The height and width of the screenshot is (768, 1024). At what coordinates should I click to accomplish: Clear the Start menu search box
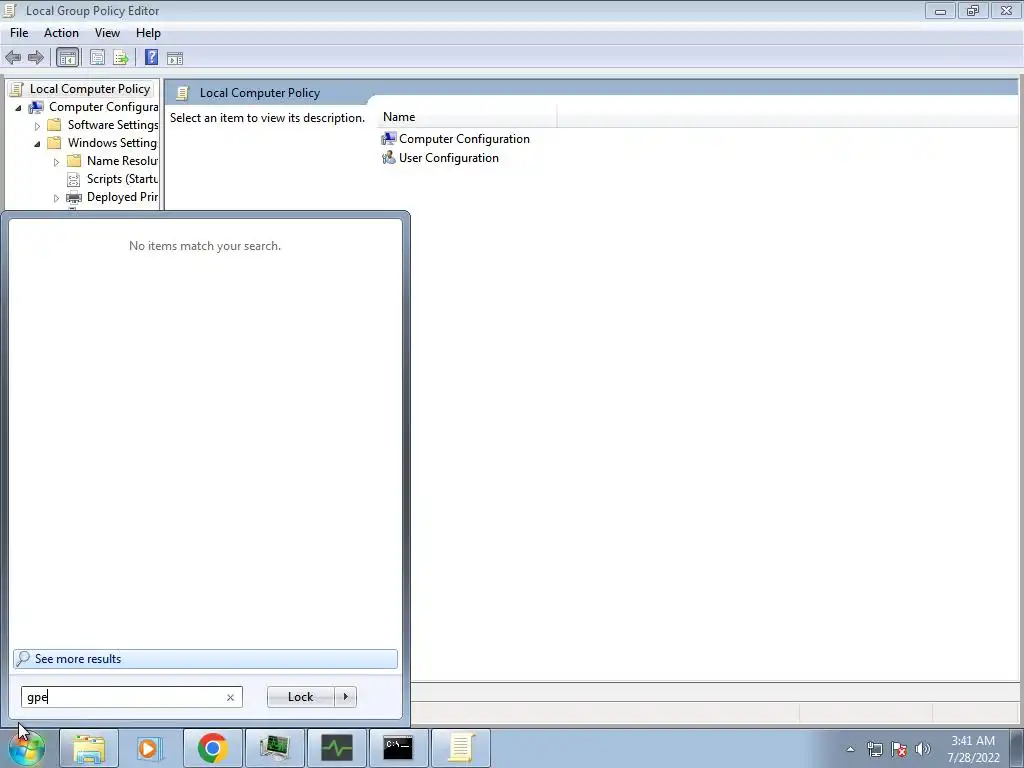[230, 697]
